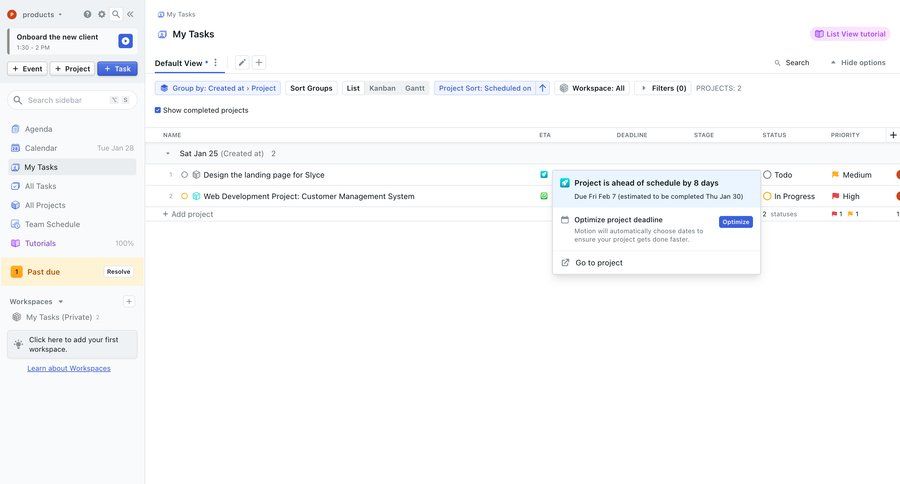Click ETA indicator icon for Design the landing page
900x484 pixels.
coord(544,175)
